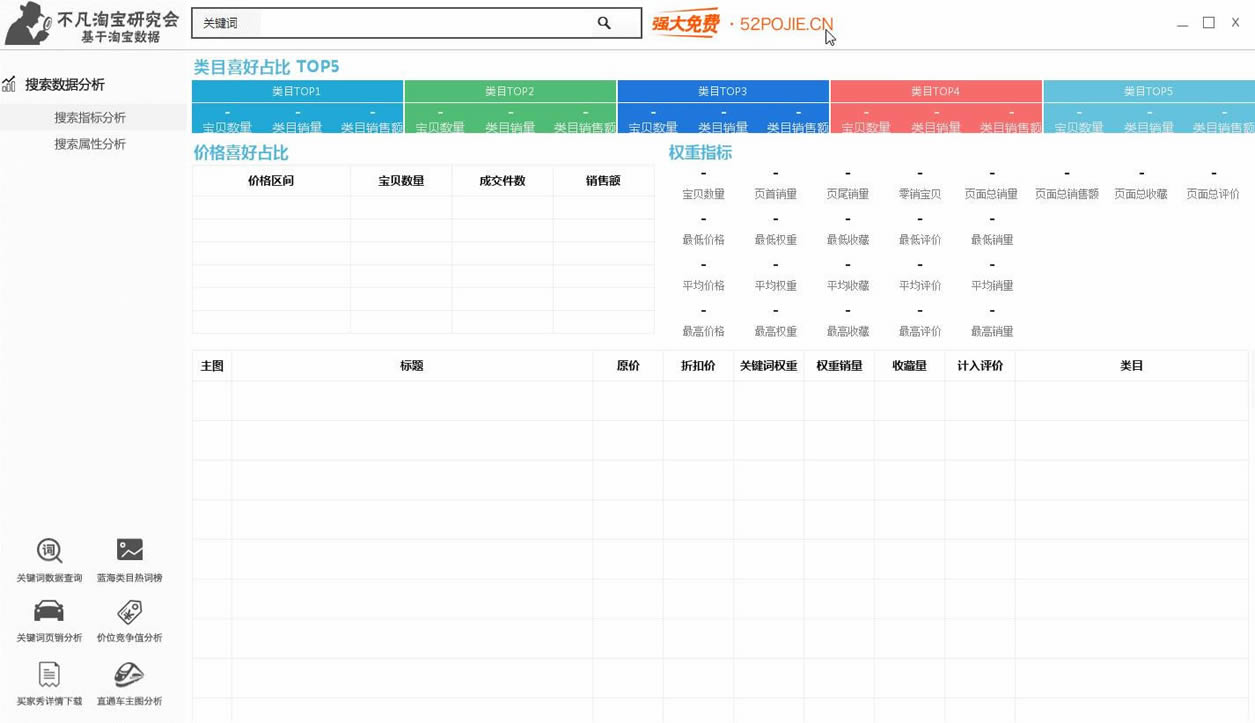Sort by the 权重销量 column header
The image size is (1255, 723).
(x=839, y=366)
